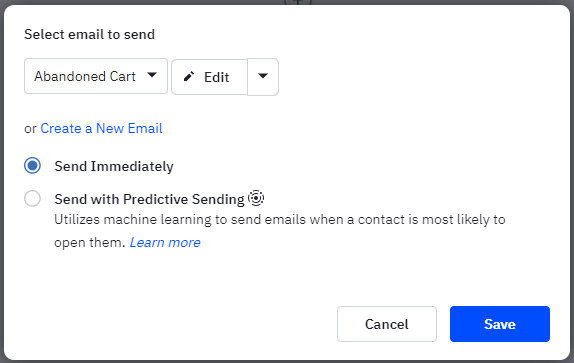Click the Select email to send heading
Screen dimensions: 574x363
coord(89,34)
